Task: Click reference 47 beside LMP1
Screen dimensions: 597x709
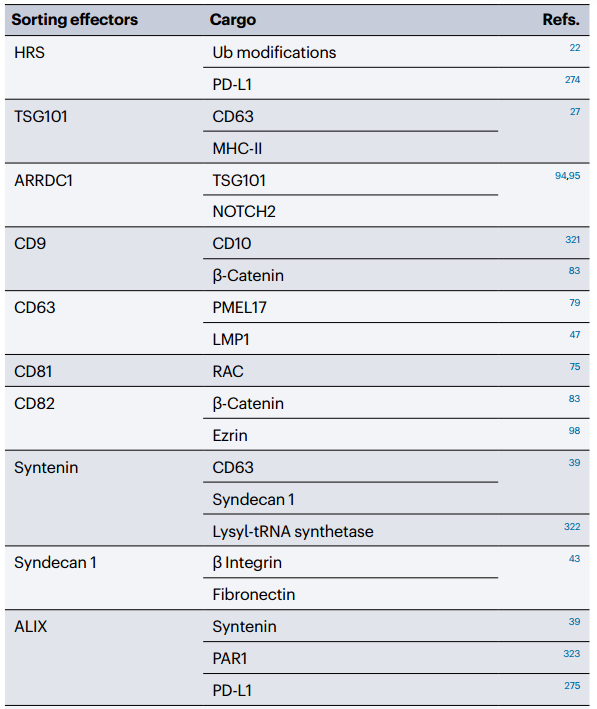Action: 574,335
